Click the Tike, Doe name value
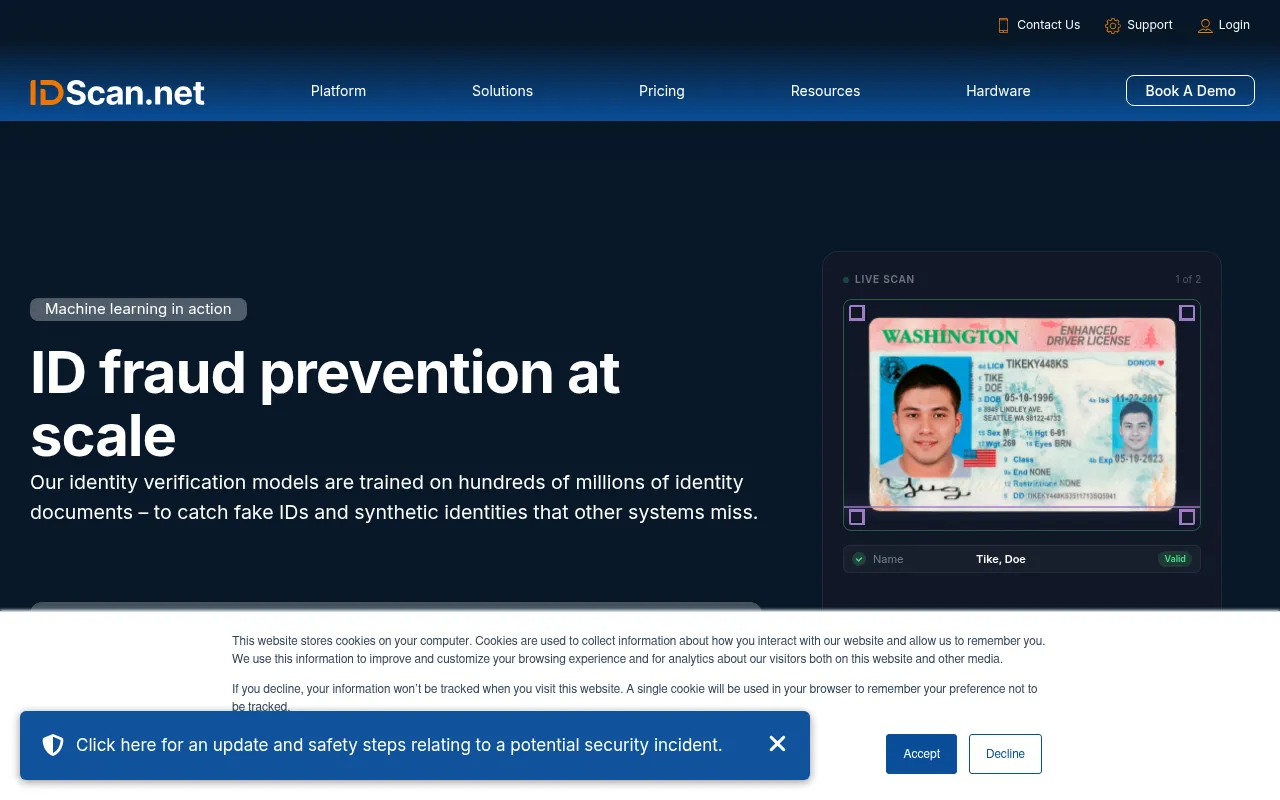1280x800 pixels. click(x=1001, y=559)
